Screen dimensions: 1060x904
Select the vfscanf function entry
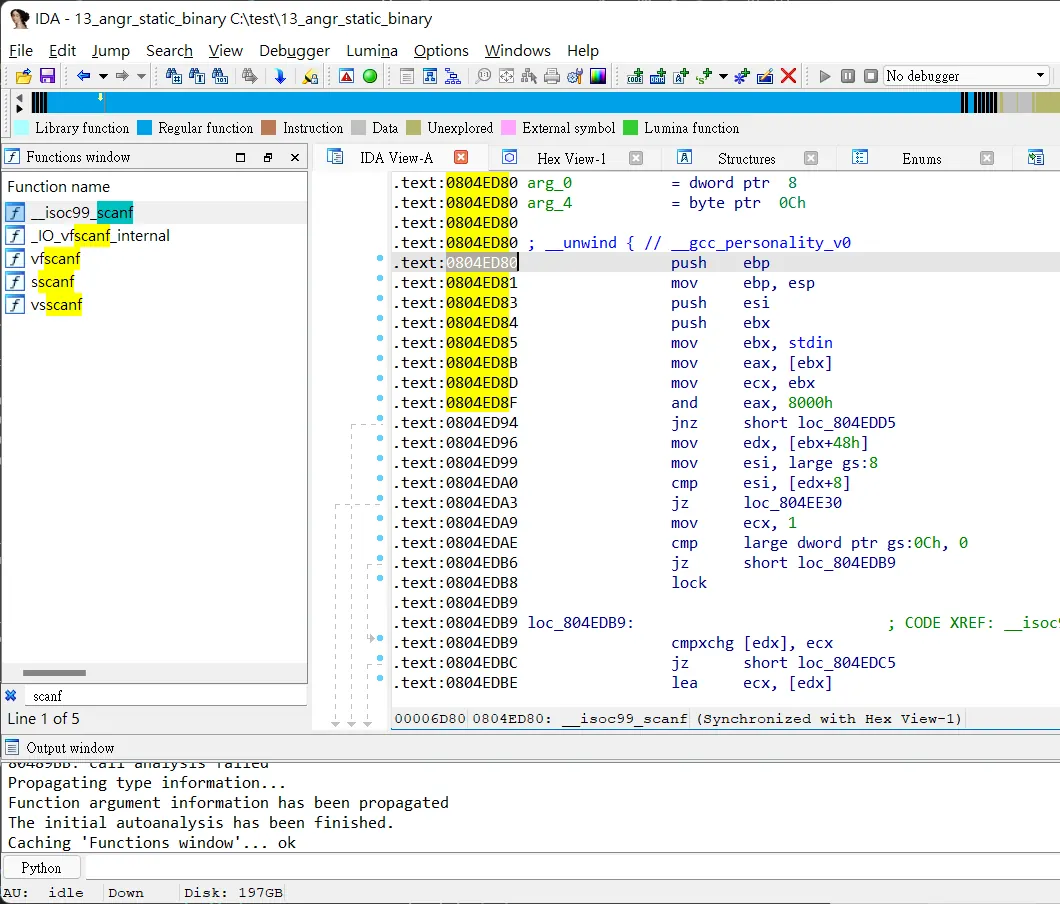pyautogui.click(x=55, y=258)
